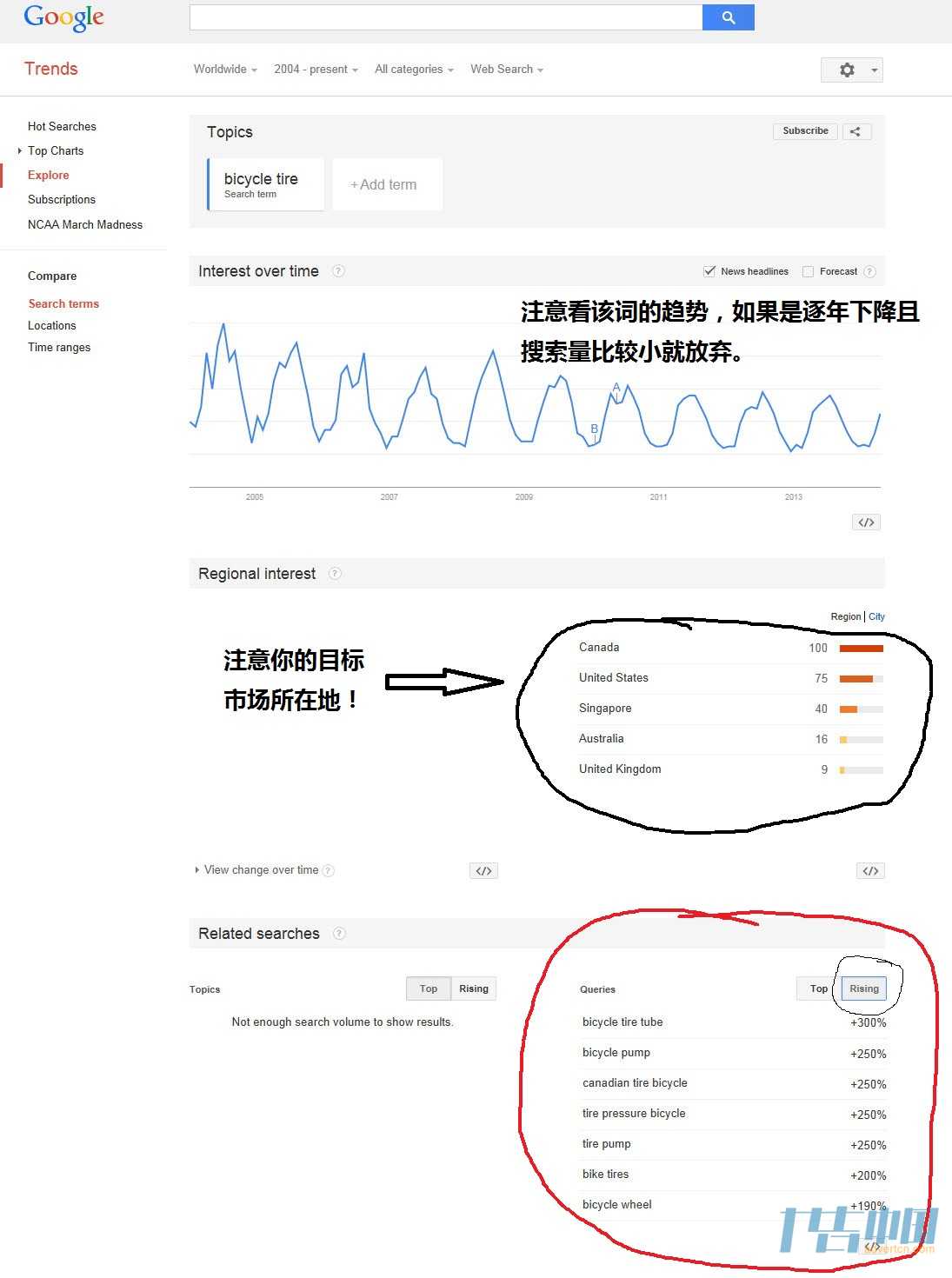Click embed code icon under the time chart
Image resolution: width=952 pixels, height=1278 pixels.
click(866, 523)
